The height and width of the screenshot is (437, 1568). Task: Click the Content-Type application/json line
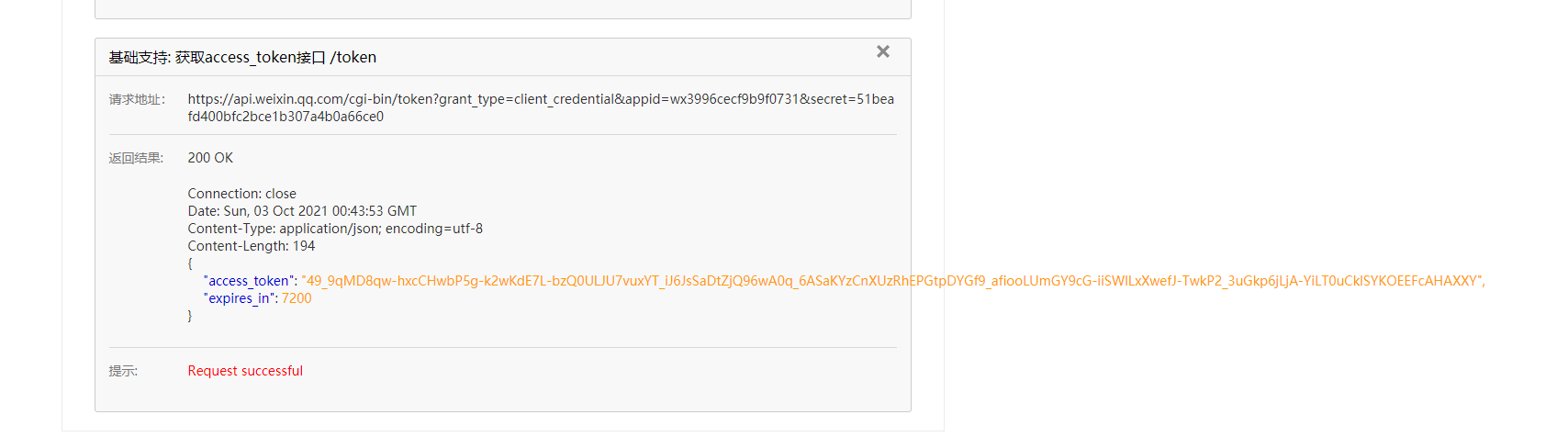coord(335,229)
